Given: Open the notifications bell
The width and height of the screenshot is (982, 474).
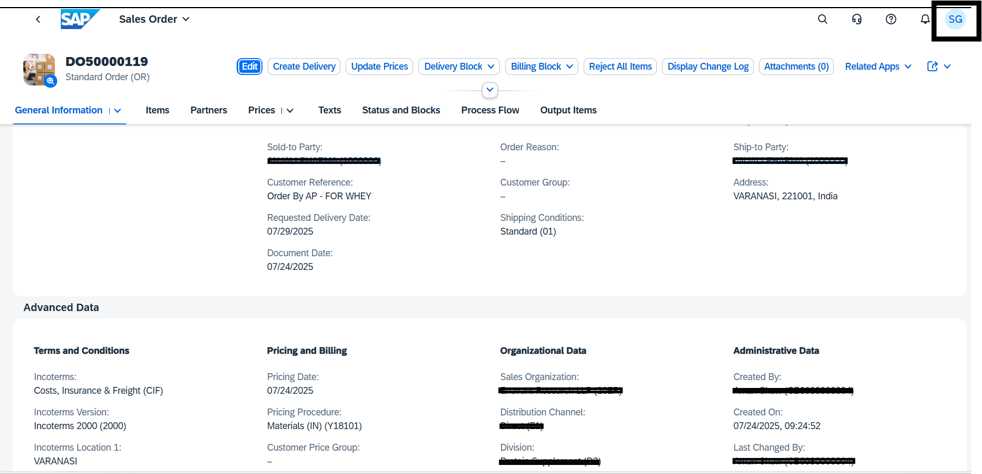Looking at the screenshot, I should pyautogui.click(x=925, y=19).
